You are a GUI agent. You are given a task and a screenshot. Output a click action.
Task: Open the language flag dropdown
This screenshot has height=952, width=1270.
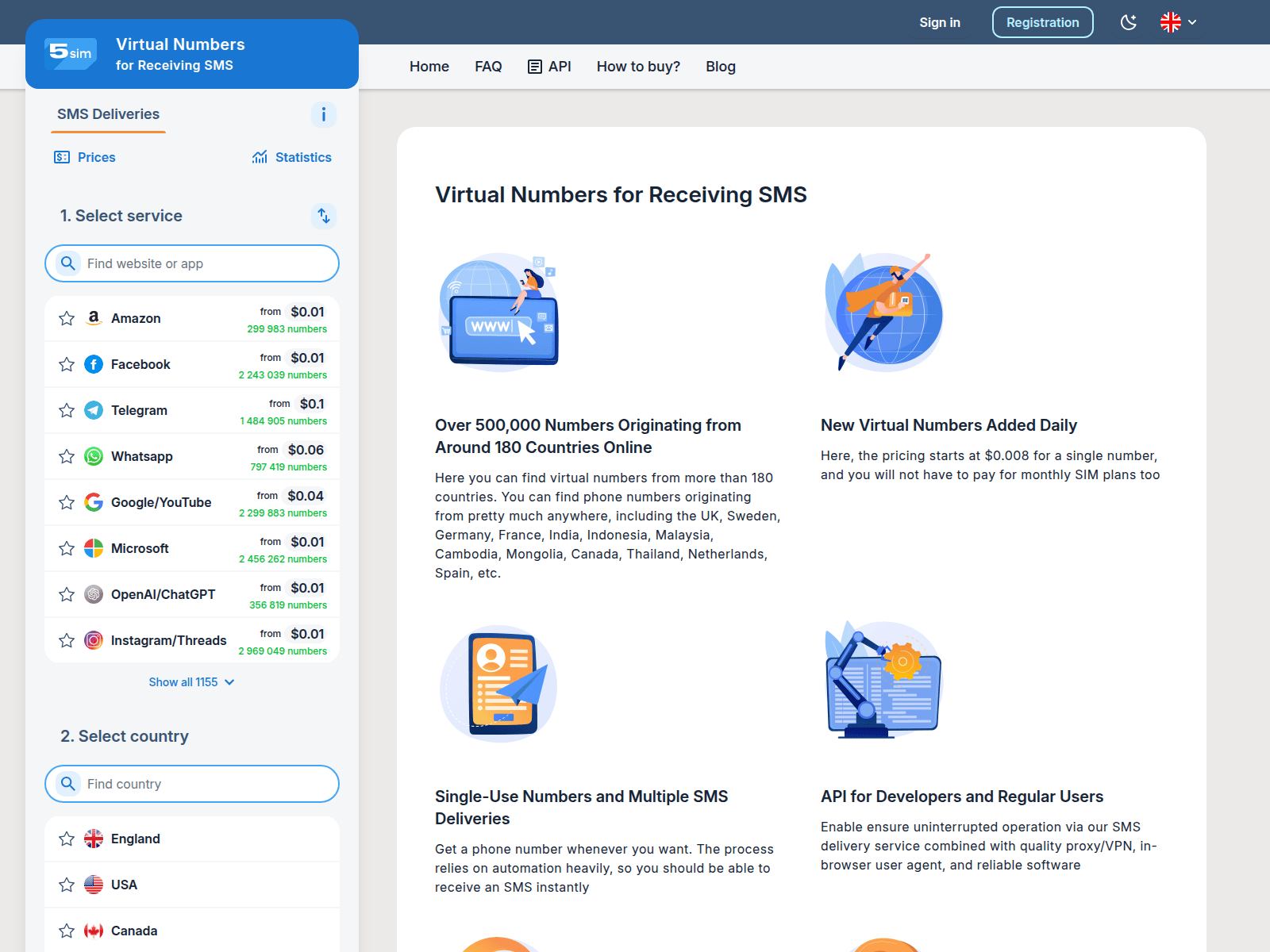(x=1179, y=22)
